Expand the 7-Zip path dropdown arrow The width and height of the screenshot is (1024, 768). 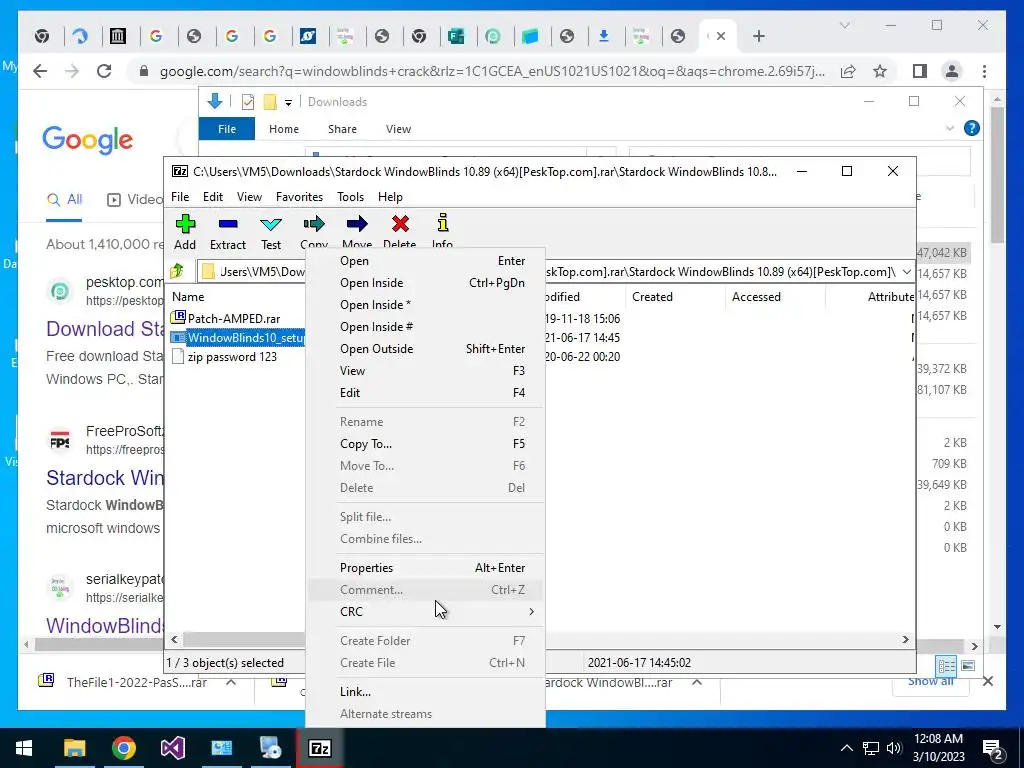[x=906, y=272]
